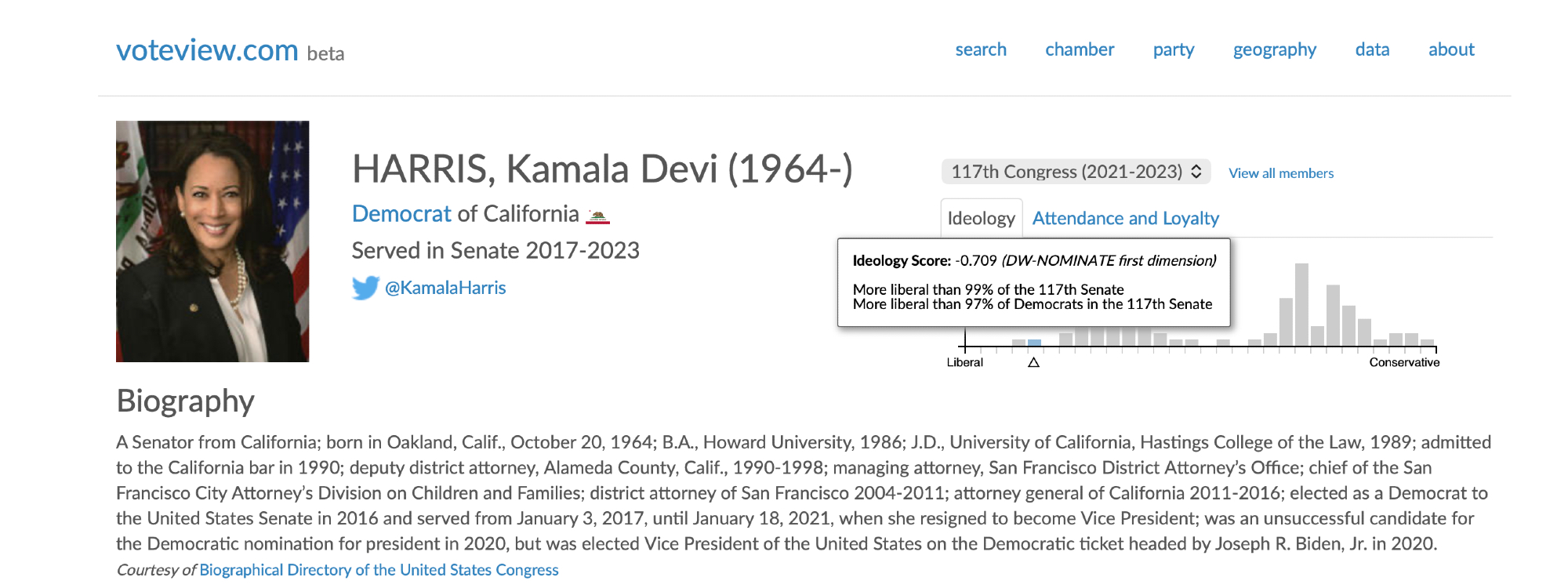Select the Ideology tab
Image resolution: width=1568 pixels, height=588 pixels.
981,219
